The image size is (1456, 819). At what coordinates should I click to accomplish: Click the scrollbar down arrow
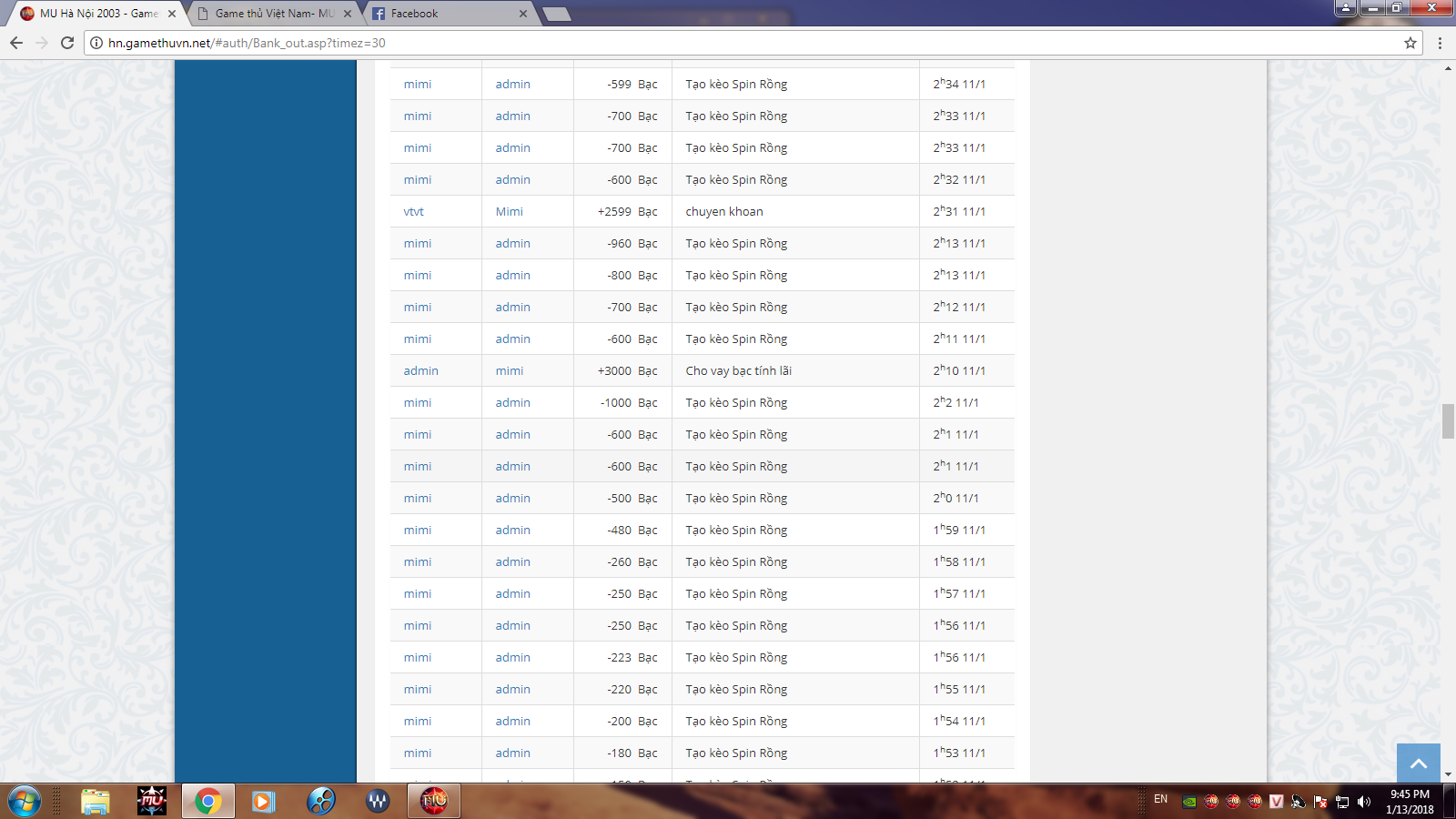pos(1448,775)
